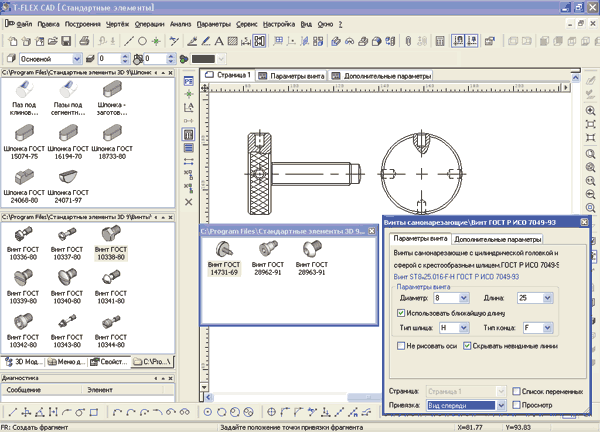The image size is (600, 432).
Task: Click the Print icon in the toolbar
Action: (x=83, y=42)
